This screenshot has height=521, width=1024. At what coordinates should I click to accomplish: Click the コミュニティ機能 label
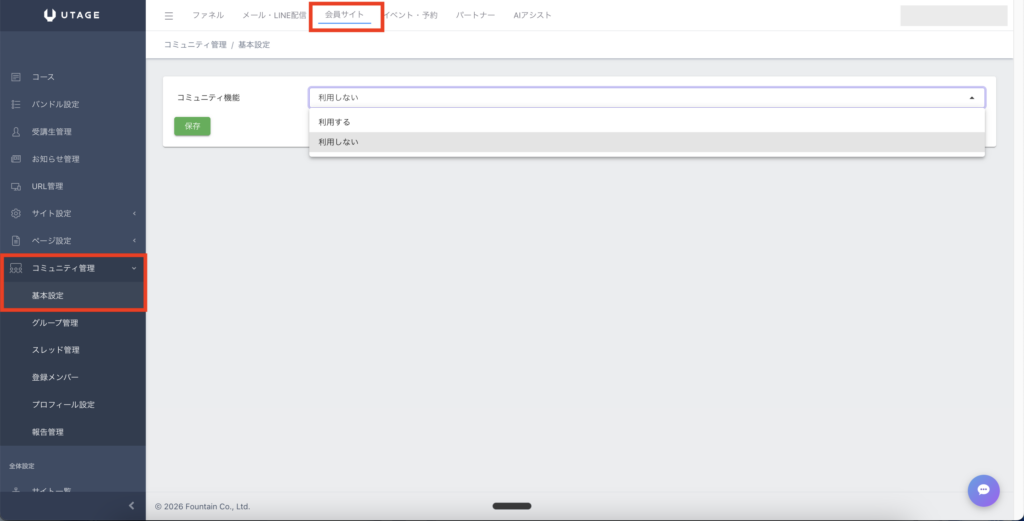(x=208, y=97)
